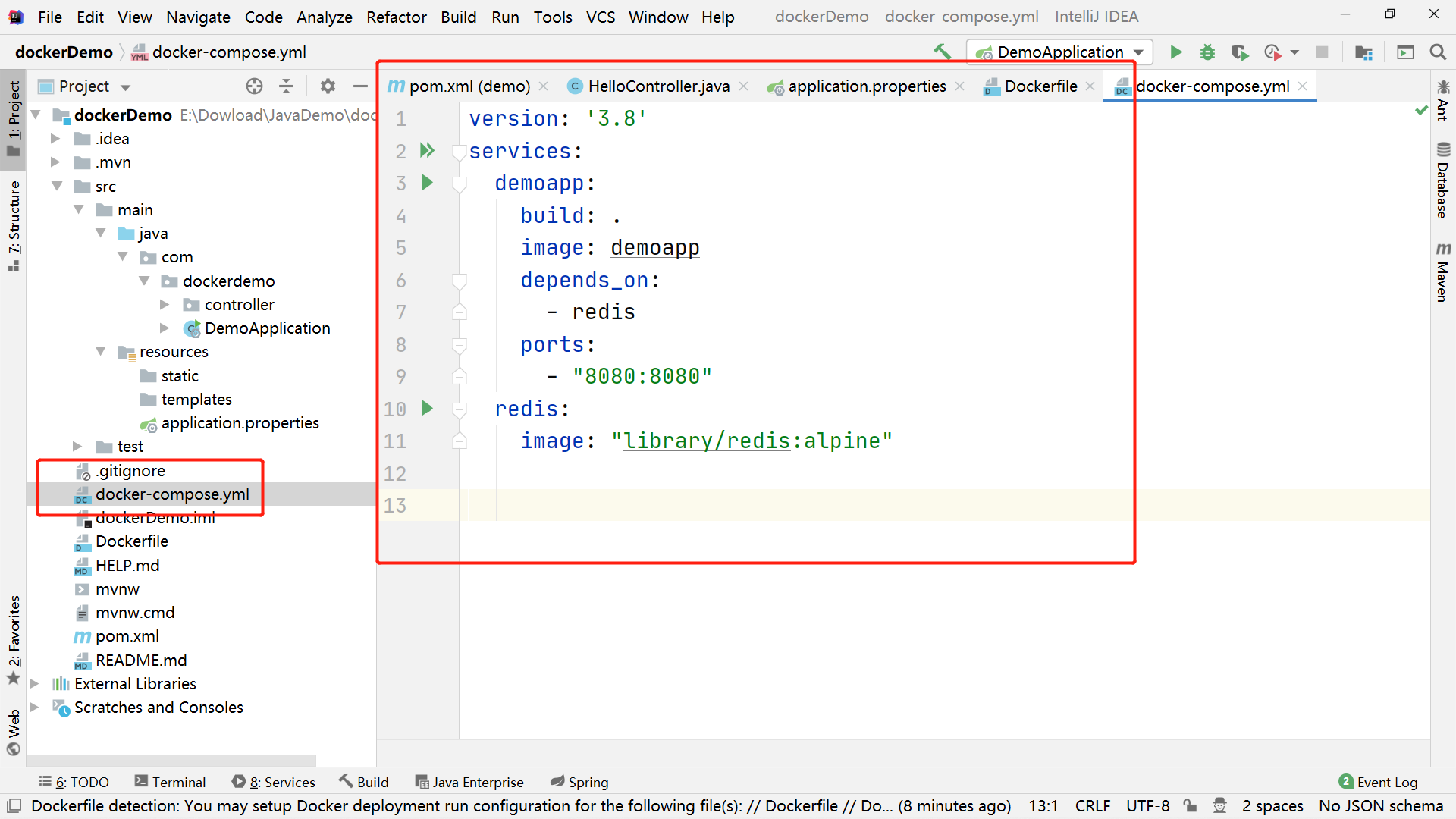Open the Refactor menu
1456x819 pixels.
tap(396, 17)
